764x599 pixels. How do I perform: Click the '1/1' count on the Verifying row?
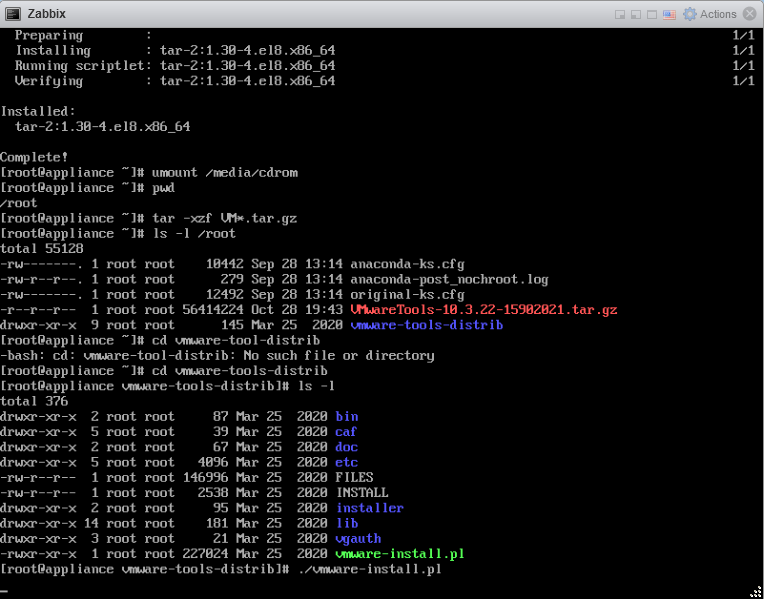click(x=744, y=81)
